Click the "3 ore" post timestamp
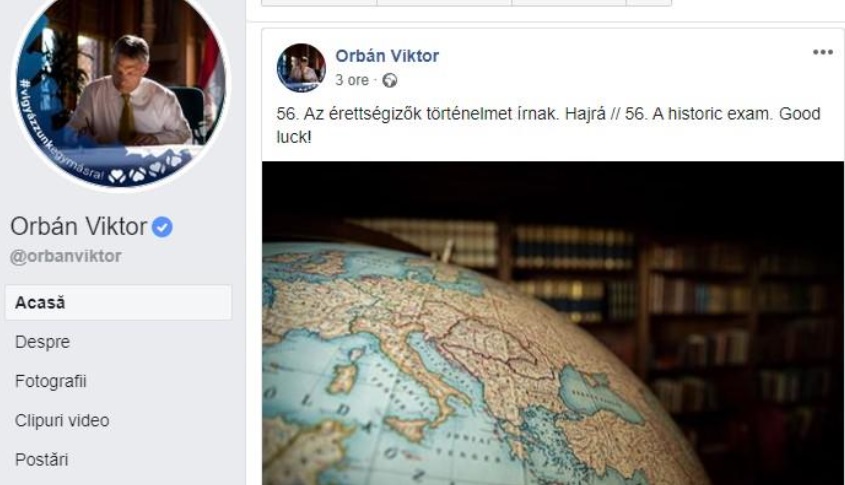 click(x=352, y=80)
